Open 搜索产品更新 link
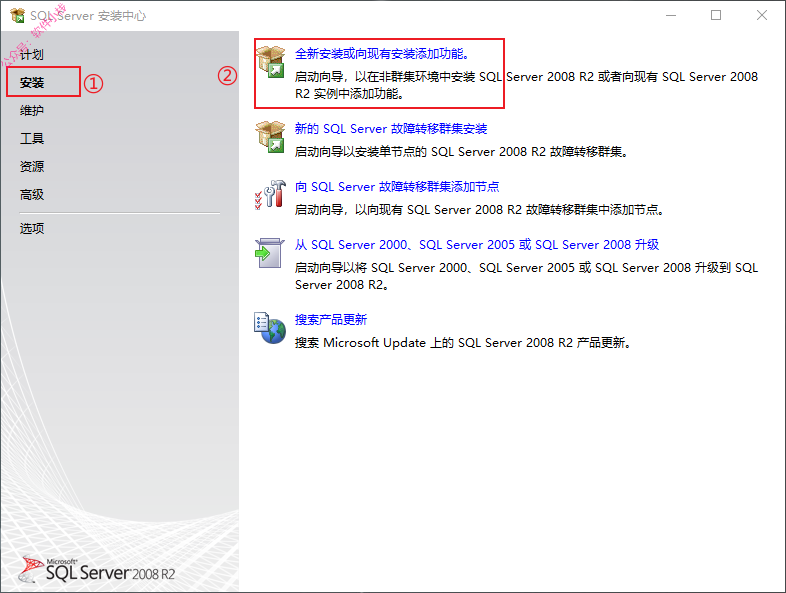 (331, 320)
